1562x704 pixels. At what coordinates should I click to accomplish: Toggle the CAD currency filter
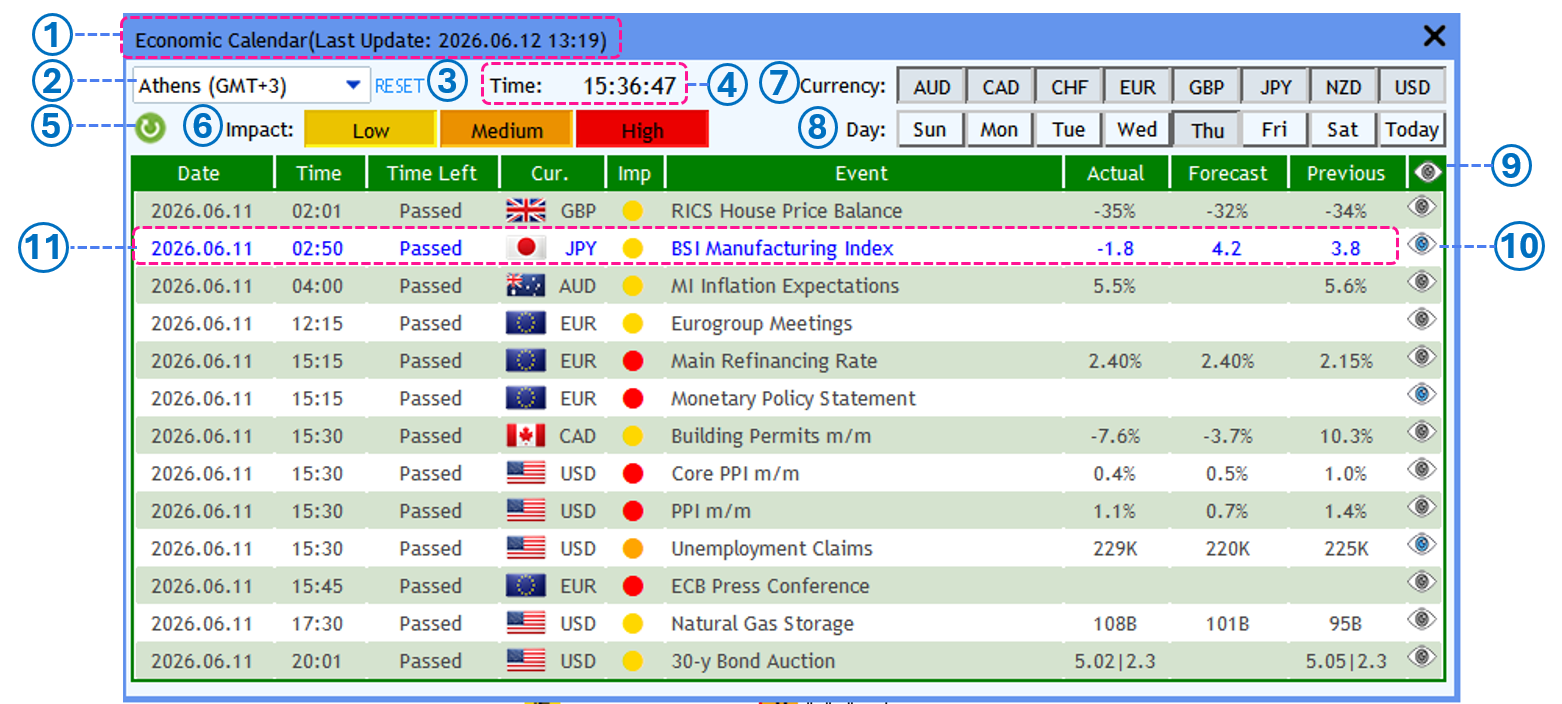point(1000,87)
